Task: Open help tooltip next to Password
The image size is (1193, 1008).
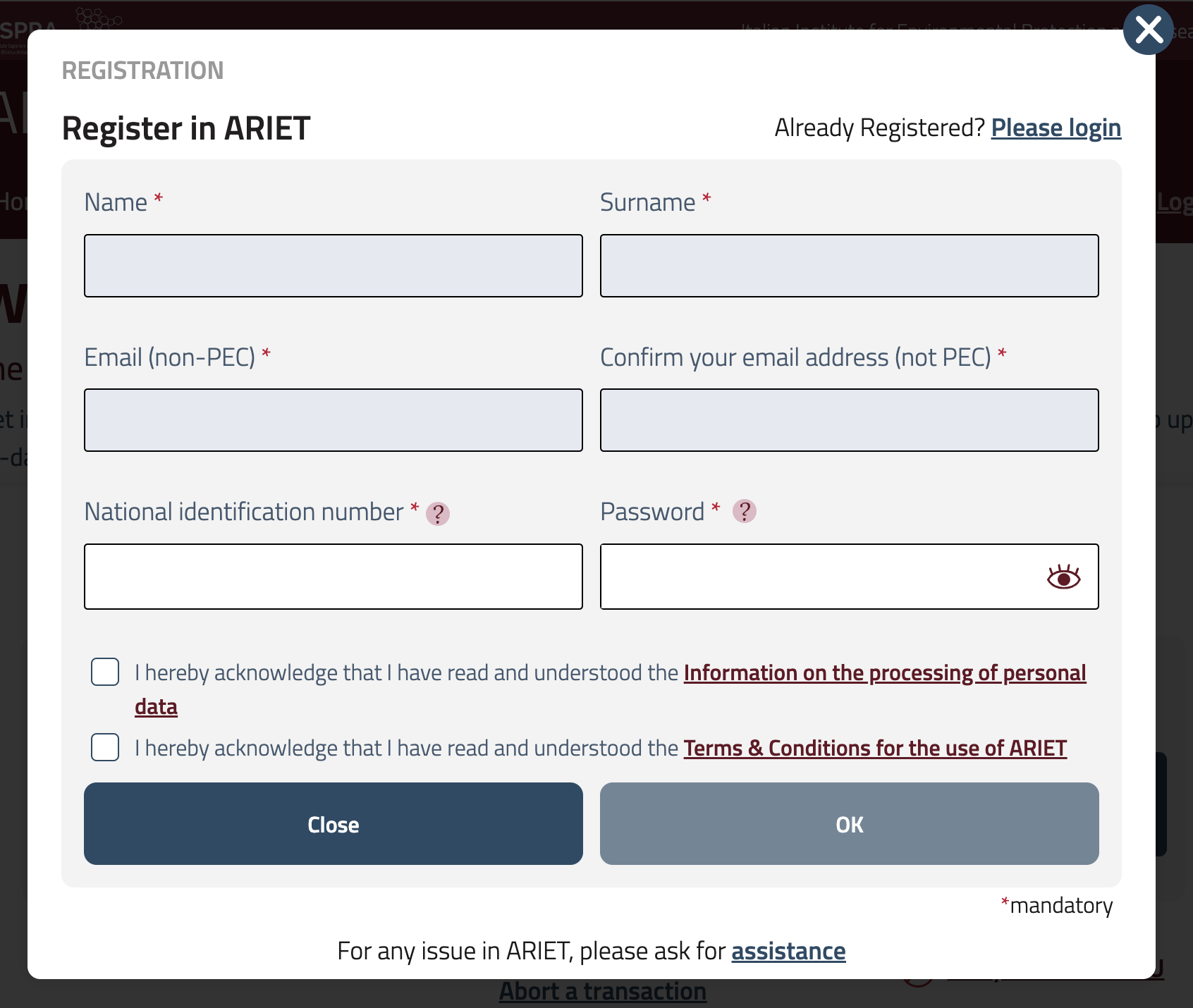Action: coord(745,511)
